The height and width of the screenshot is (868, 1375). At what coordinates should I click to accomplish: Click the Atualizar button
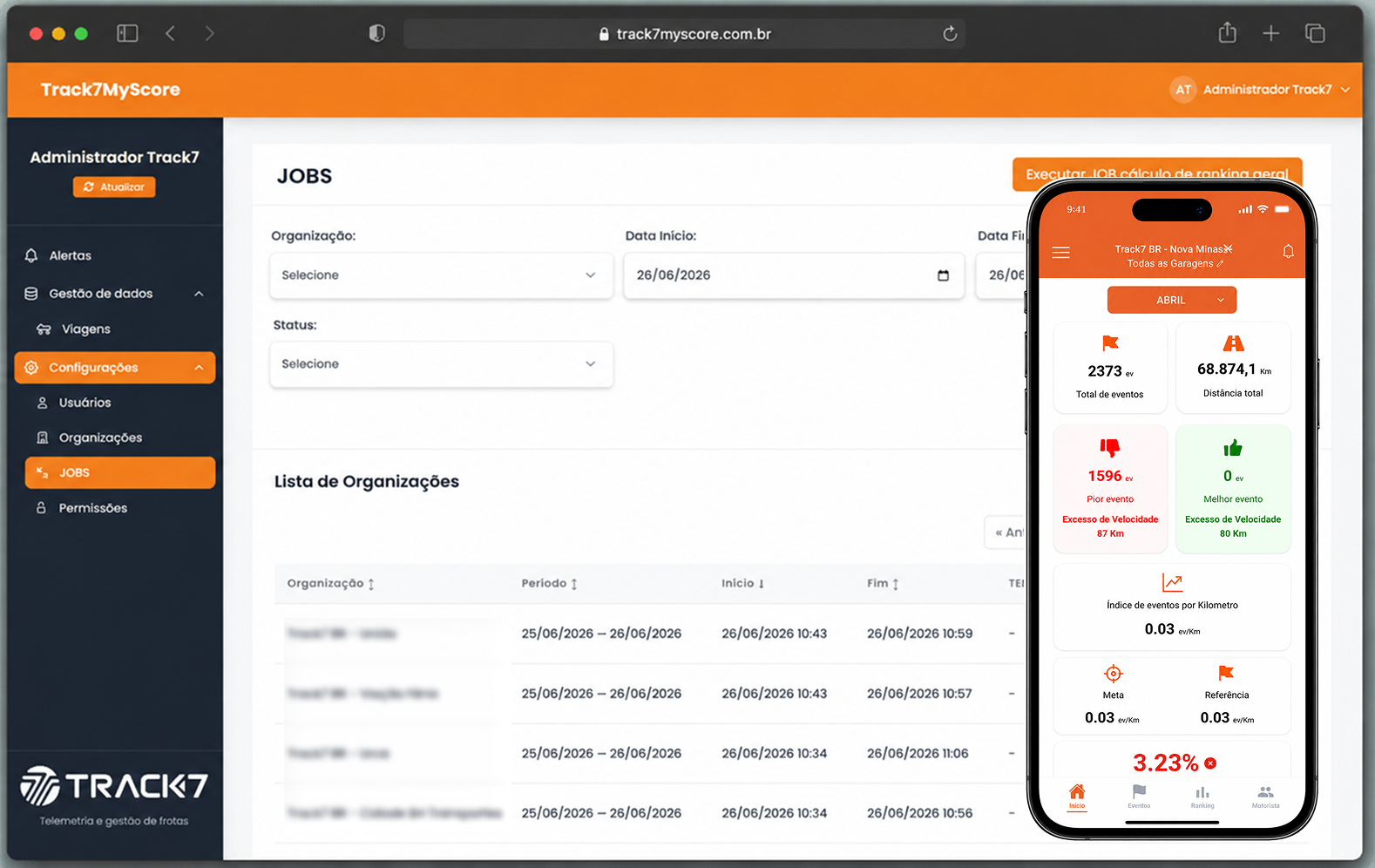tap(114, 187)
